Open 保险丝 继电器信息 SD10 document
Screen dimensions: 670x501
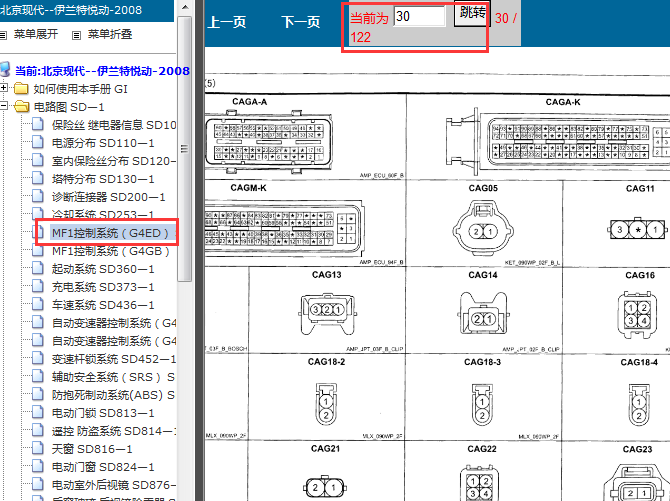[114, 125]
